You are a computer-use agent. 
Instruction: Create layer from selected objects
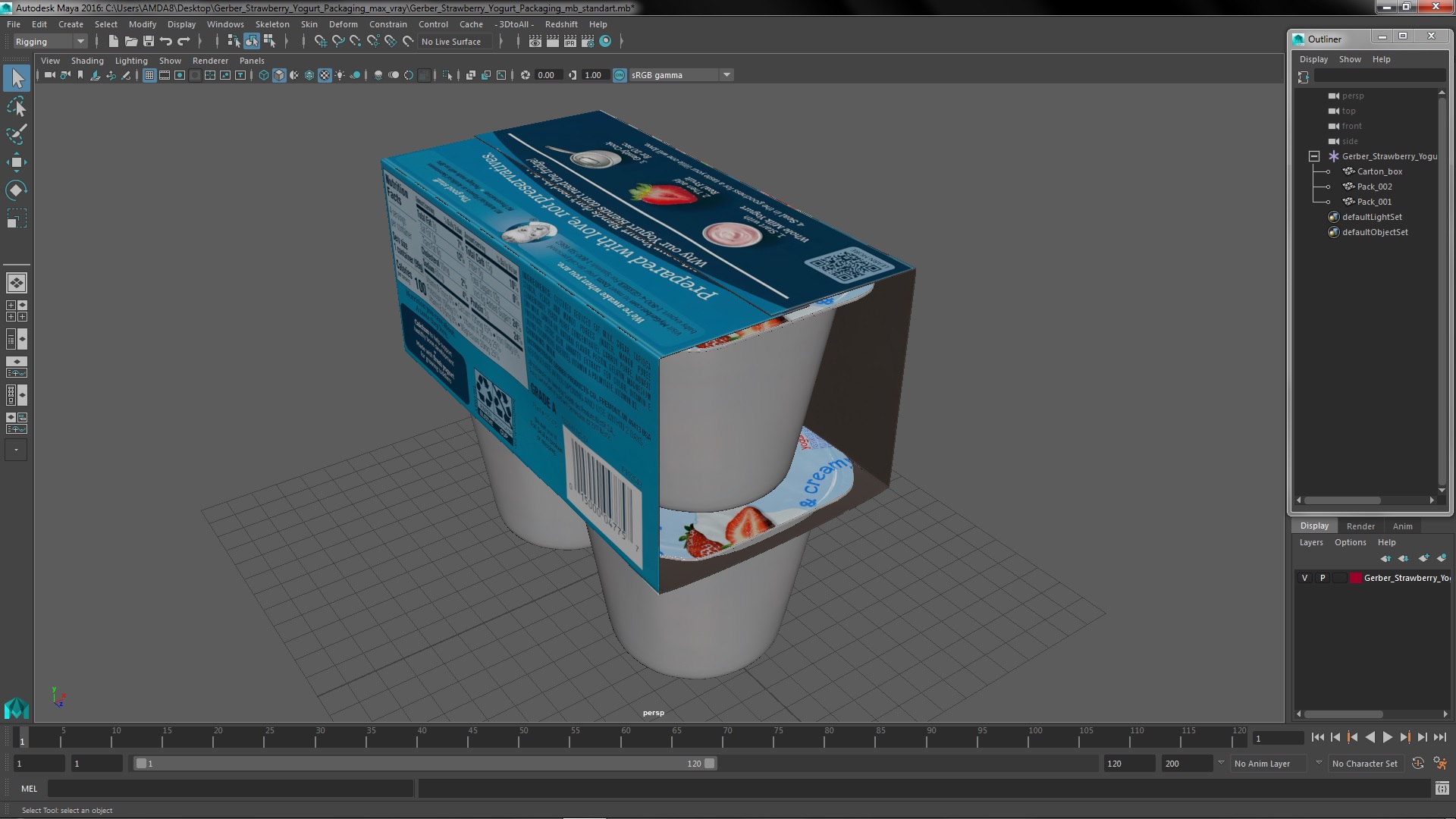pos(1442,558)
